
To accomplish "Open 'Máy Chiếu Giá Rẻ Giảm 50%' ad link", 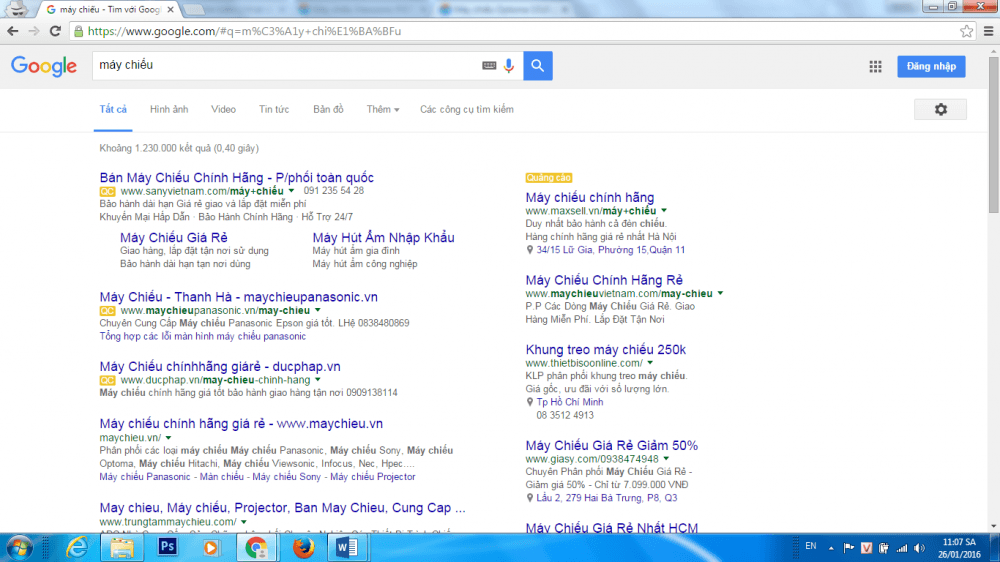I will coord(612,445).
